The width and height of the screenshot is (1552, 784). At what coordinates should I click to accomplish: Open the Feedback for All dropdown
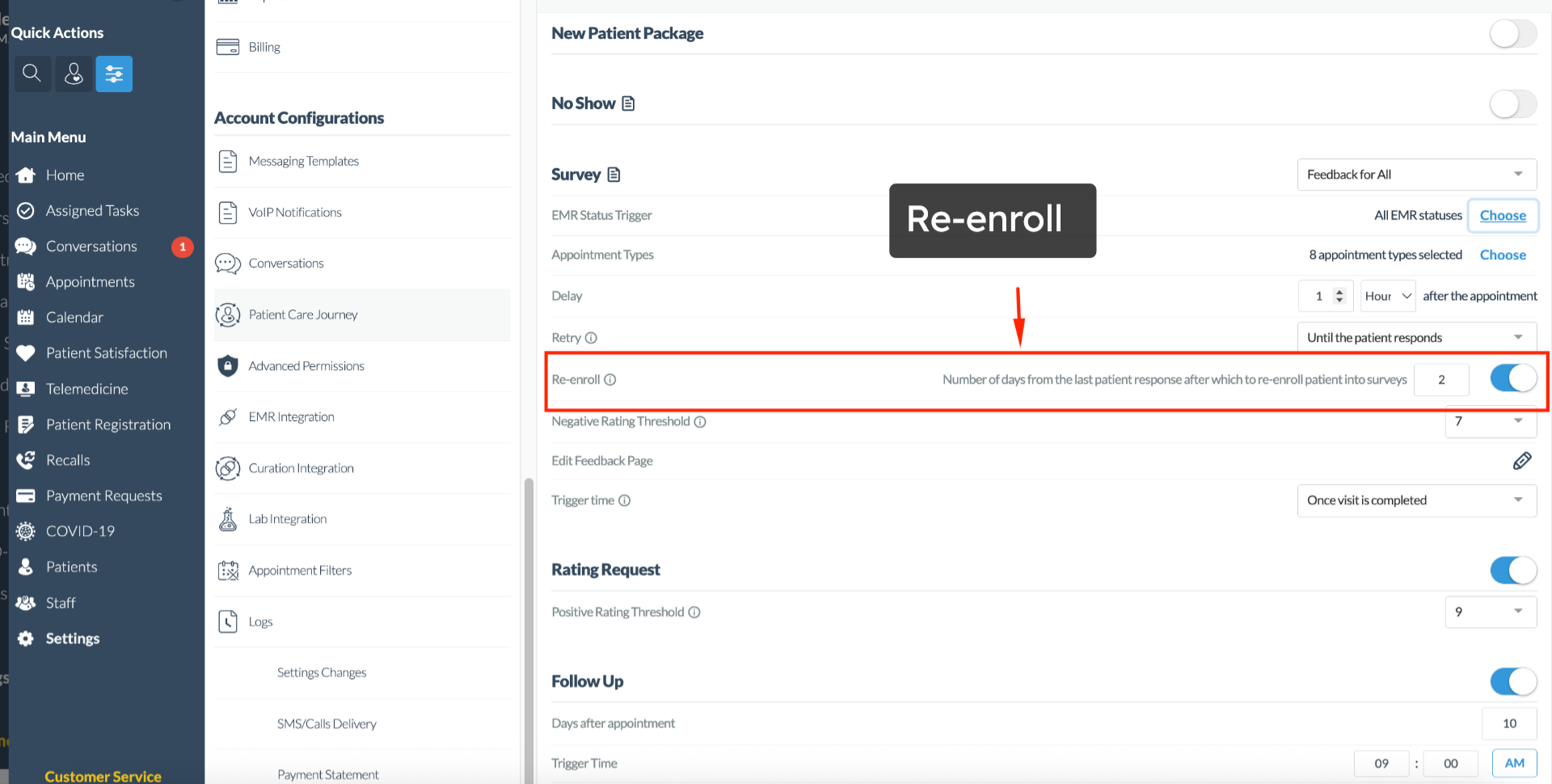[x=1416, y=175]
